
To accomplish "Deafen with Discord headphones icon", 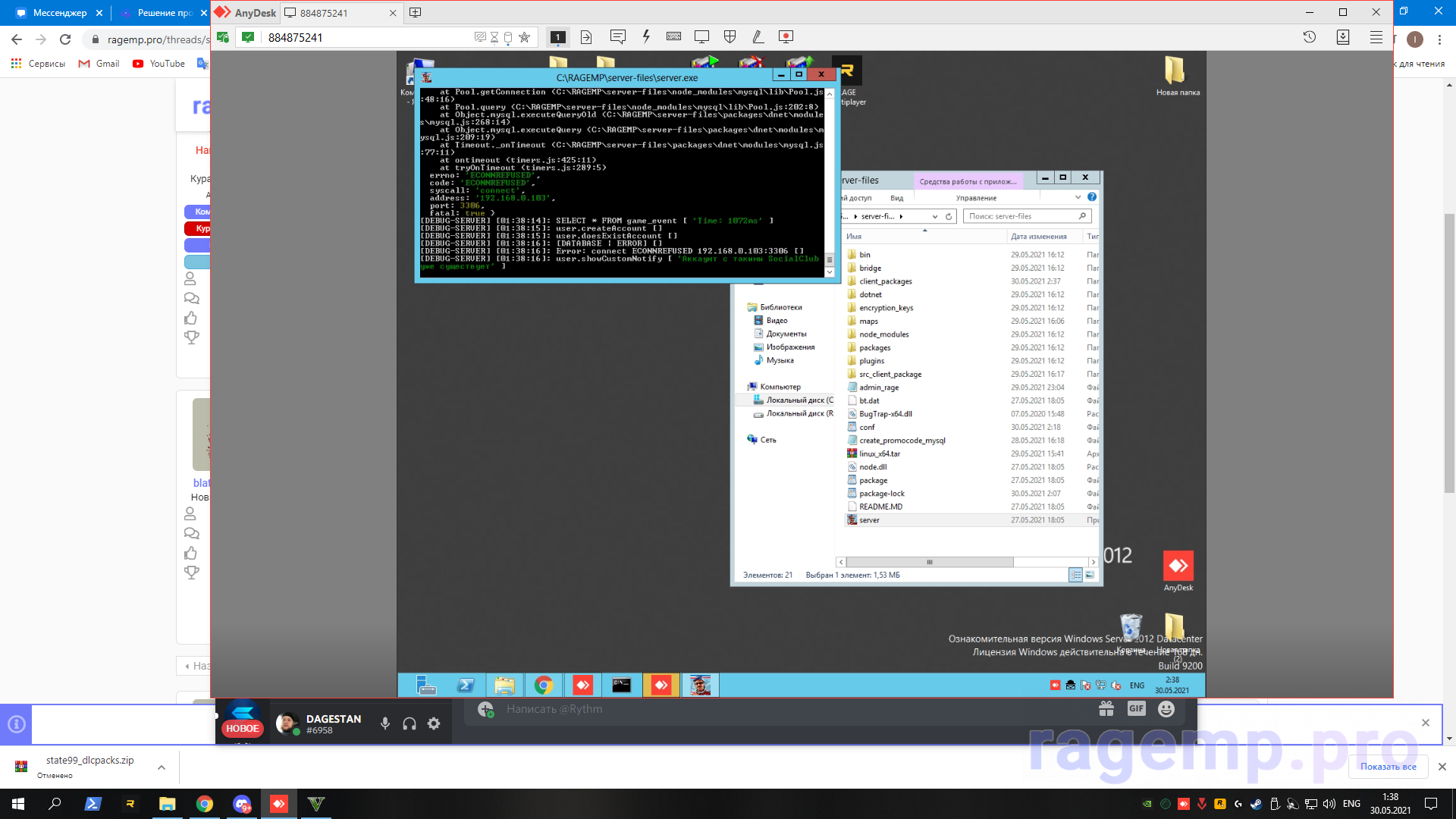I will pos(409,723).
